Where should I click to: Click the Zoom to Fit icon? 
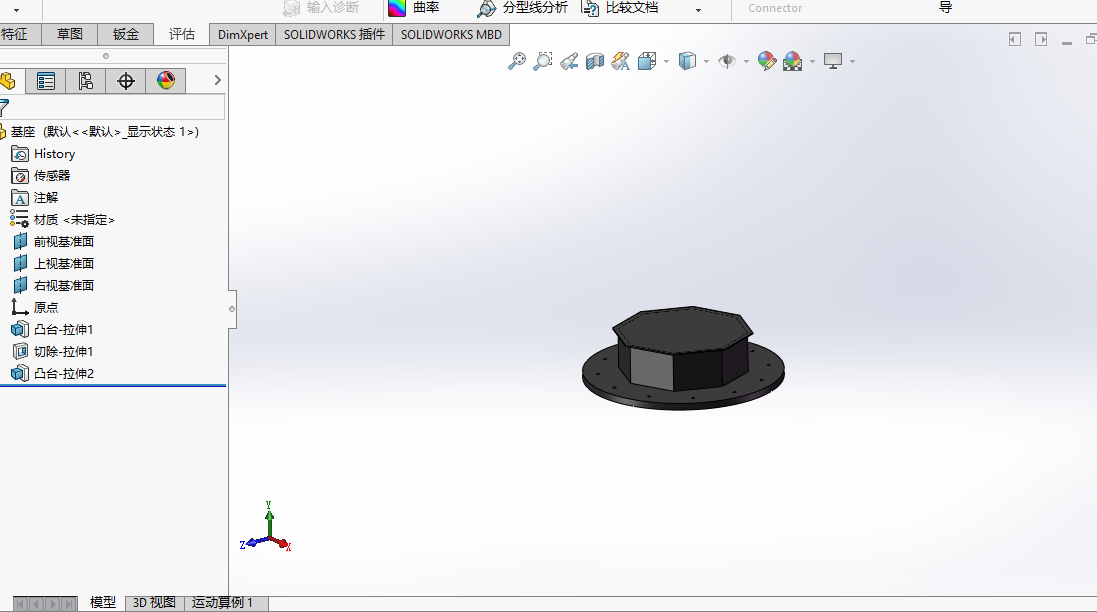click(x=517, y=61)
